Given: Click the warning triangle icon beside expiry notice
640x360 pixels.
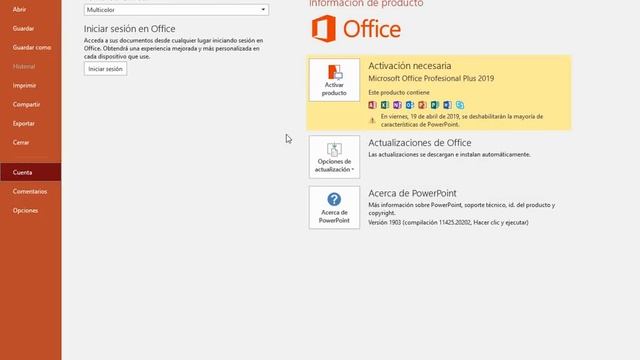Looking at the screenshot, I should 372,120.
